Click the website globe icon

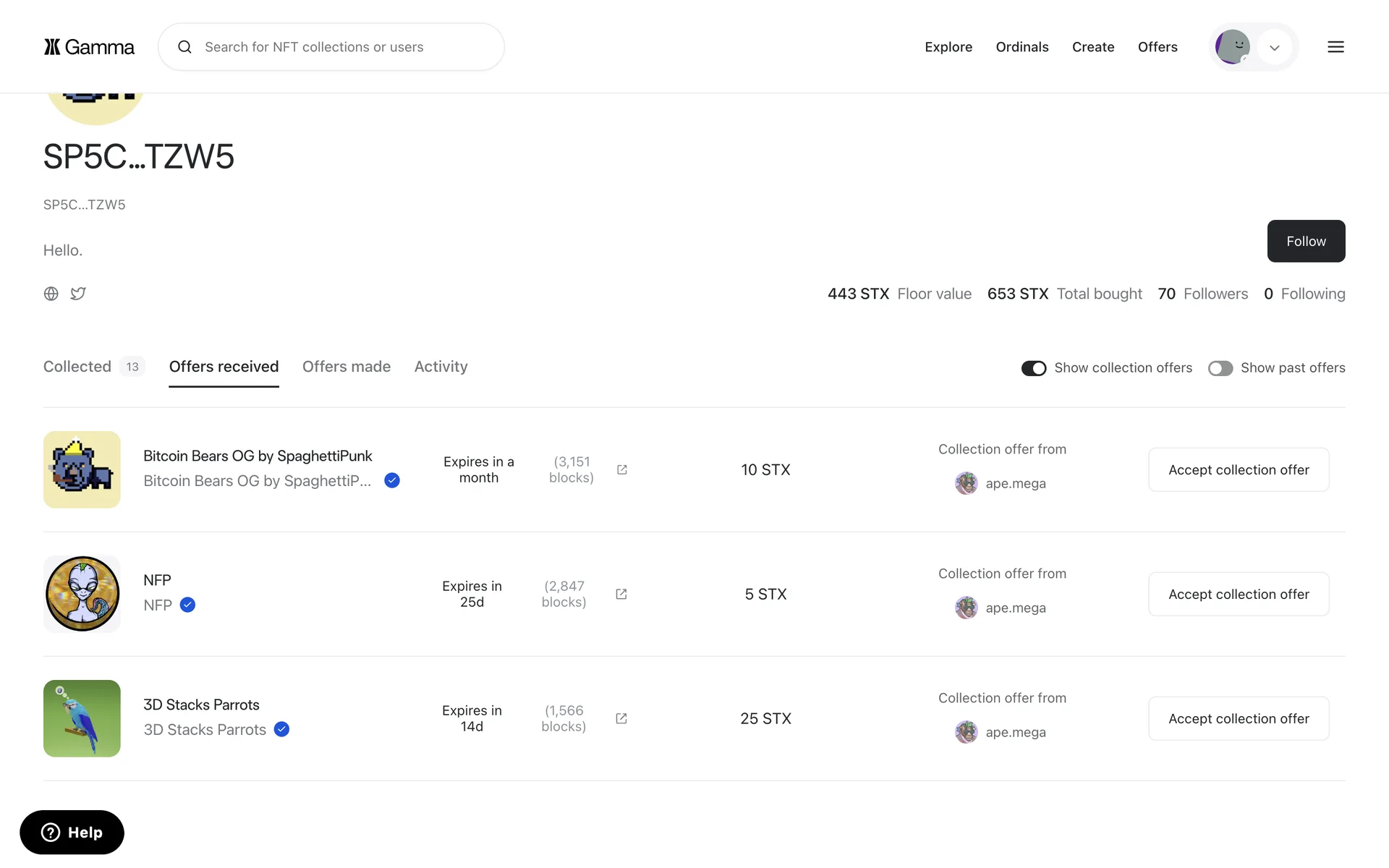click(51, 294)
